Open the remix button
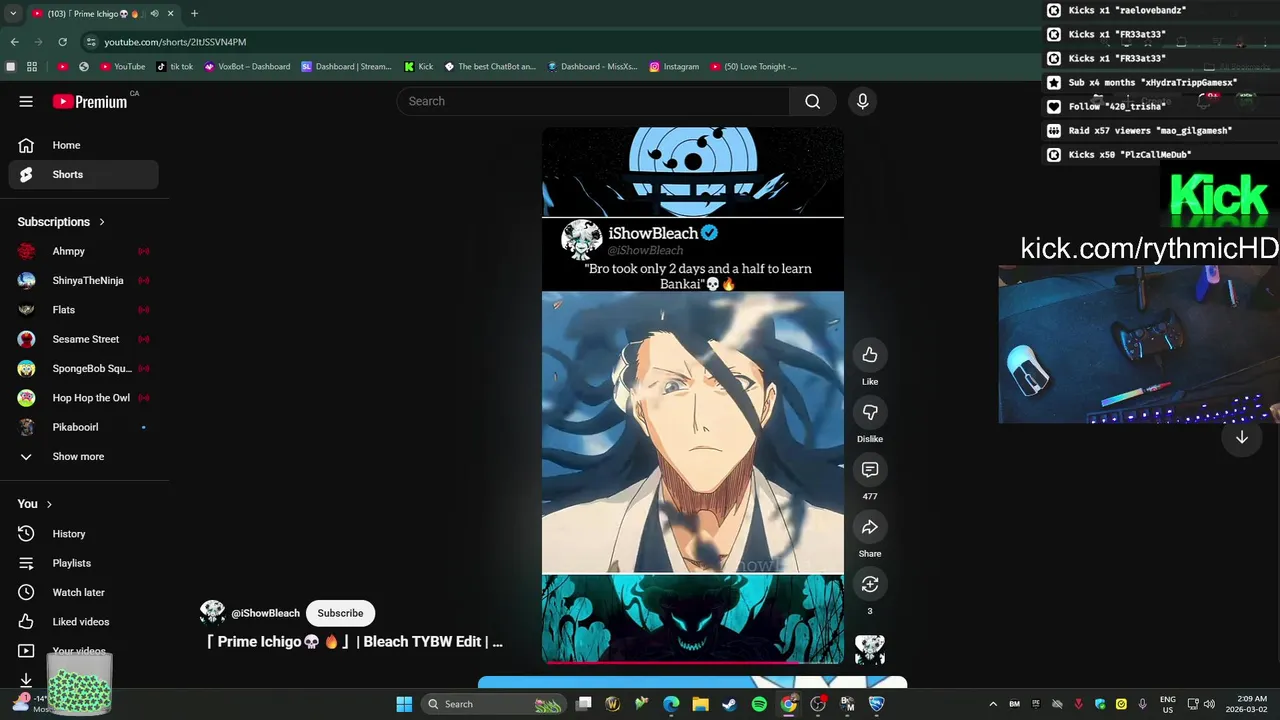 870,584
